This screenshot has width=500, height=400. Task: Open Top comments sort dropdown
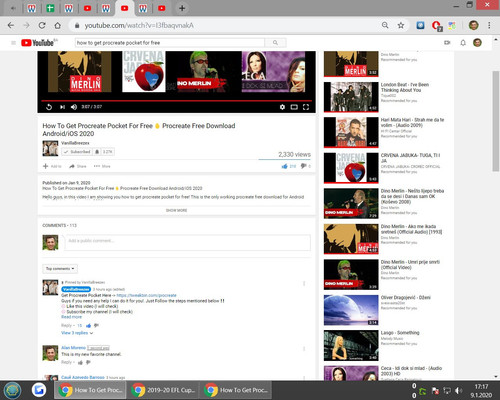tap(60, 269)
